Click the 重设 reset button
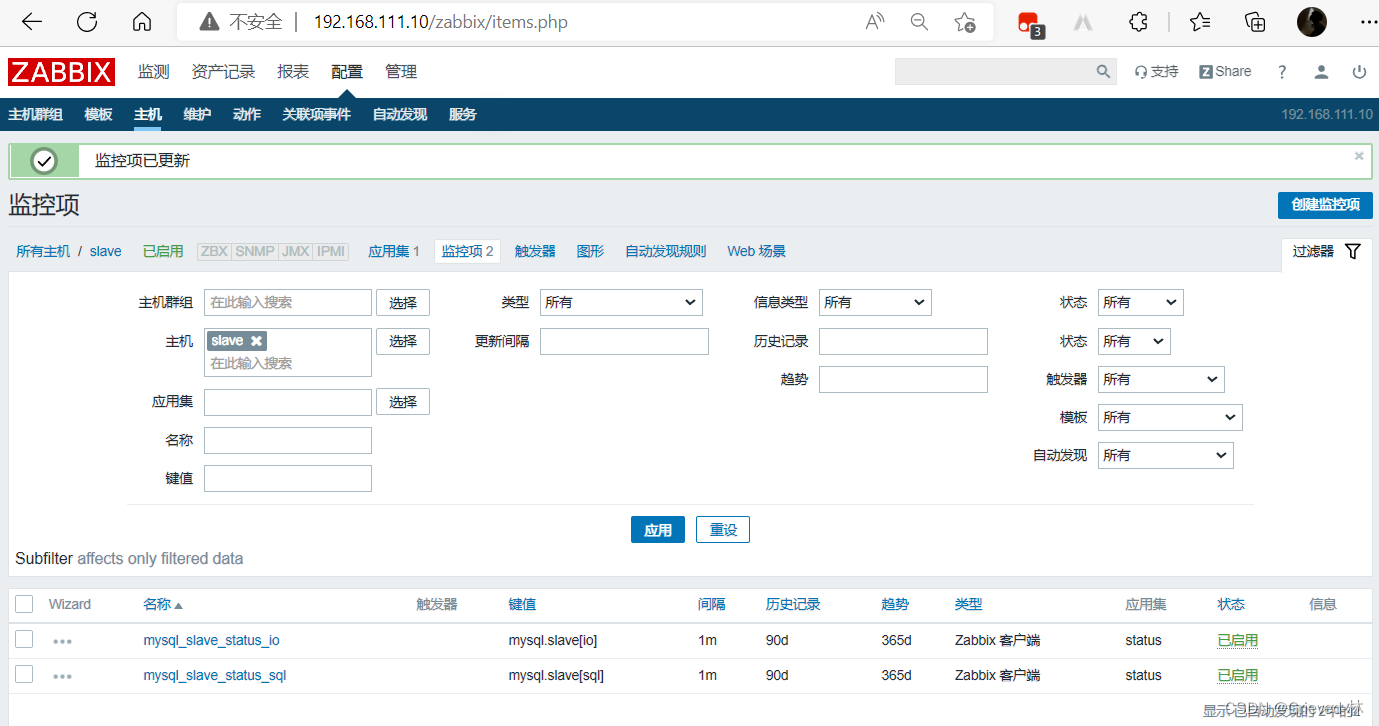Image resolution: width=1379 pixels, height=726 pixels. coord(723,530)
